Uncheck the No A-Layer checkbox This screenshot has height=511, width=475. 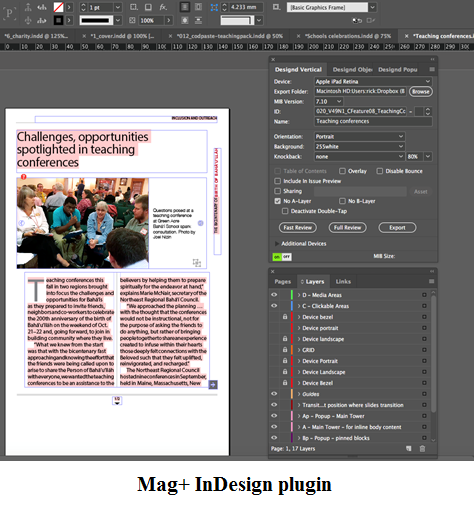pos(277,201)
